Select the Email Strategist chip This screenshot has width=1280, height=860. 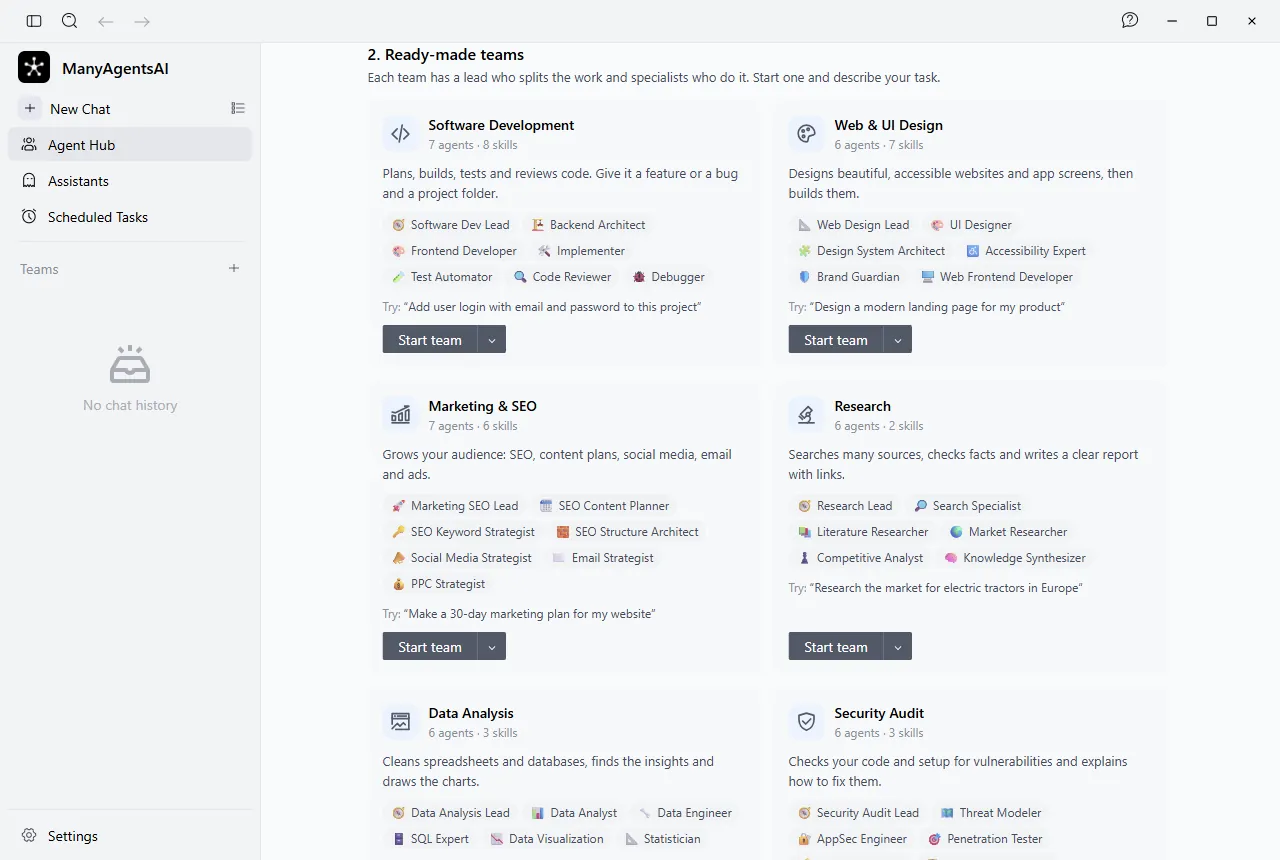point(603,558)
